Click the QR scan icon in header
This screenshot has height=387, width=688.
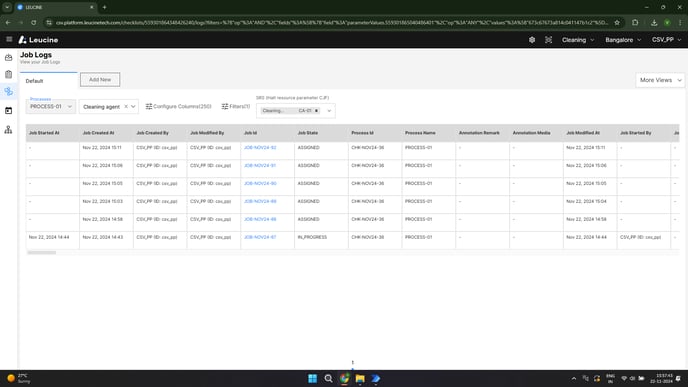tap(548, 40)
